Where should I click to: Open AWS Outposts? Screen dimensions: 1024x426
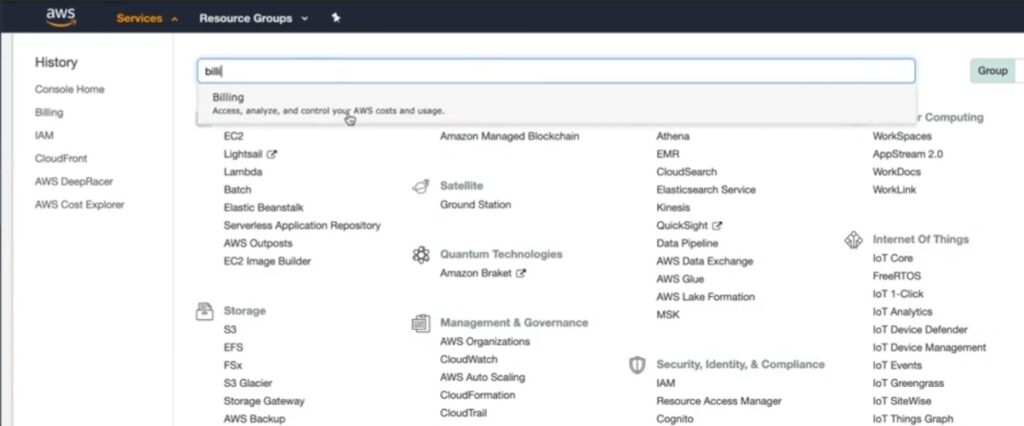coord(258,243)
